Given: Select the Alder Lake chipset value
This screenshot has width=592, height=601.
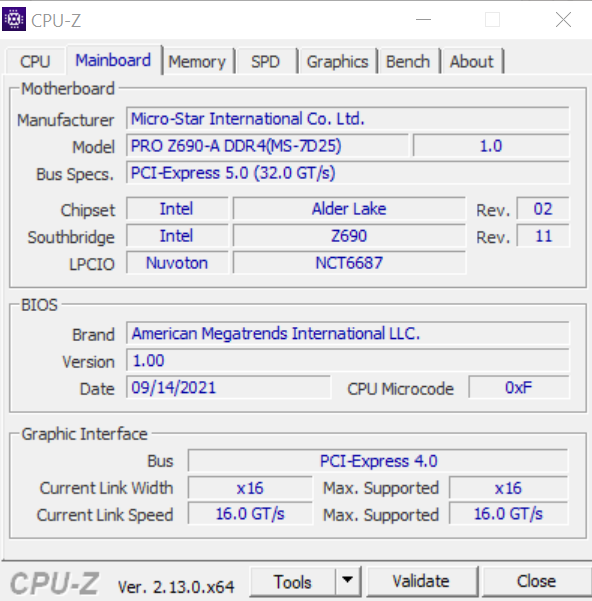Looking at the screenshot, I should coord(349,209).
